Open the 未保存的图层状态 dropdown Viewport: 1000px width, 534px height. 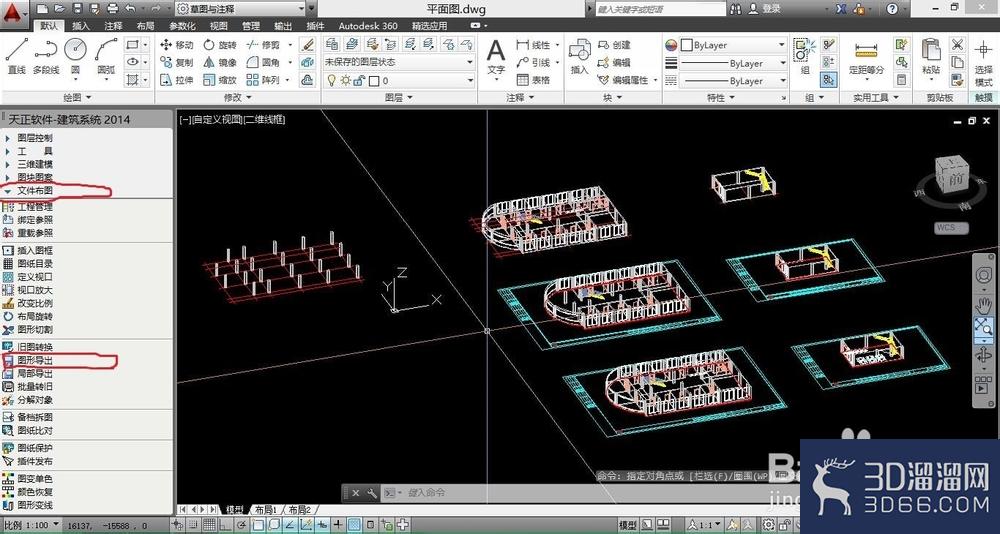(x=399, y=62)
